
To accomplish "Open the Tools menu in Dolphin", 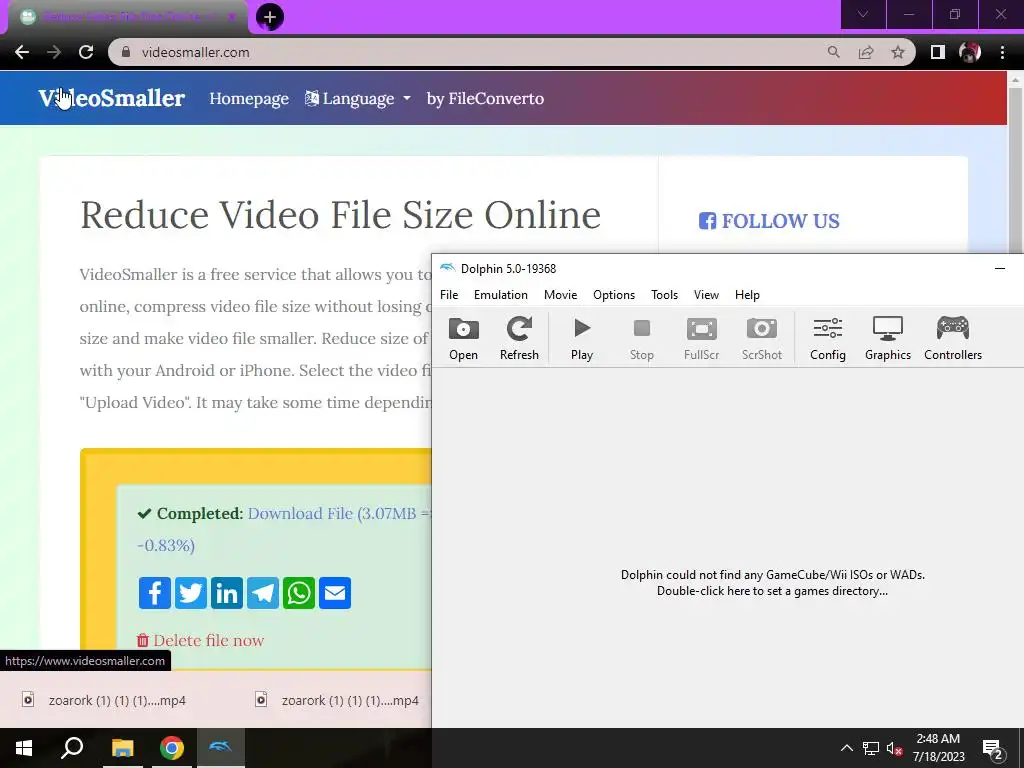I will coord(664,295).
